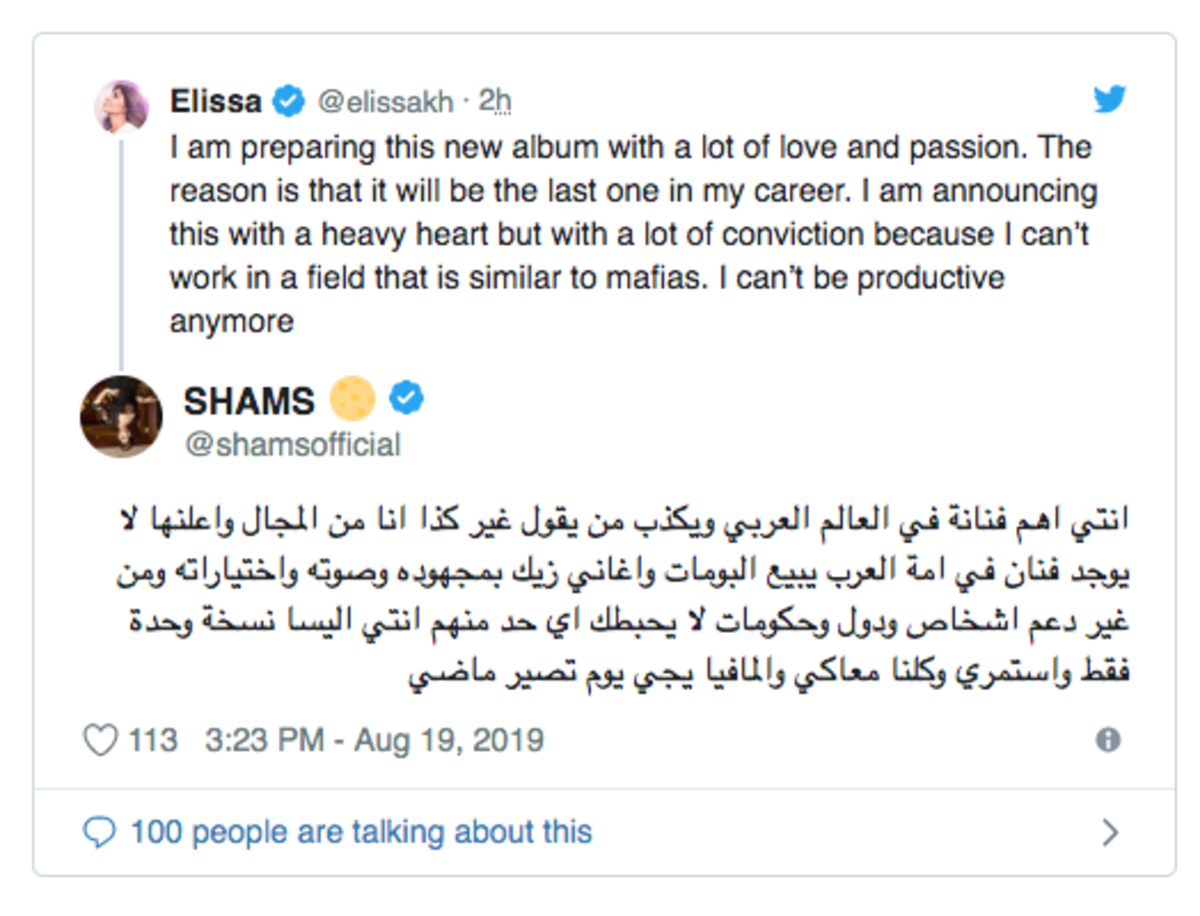Click the speech bubble reply icon
1200x916 pixels.
click(100, 832)
